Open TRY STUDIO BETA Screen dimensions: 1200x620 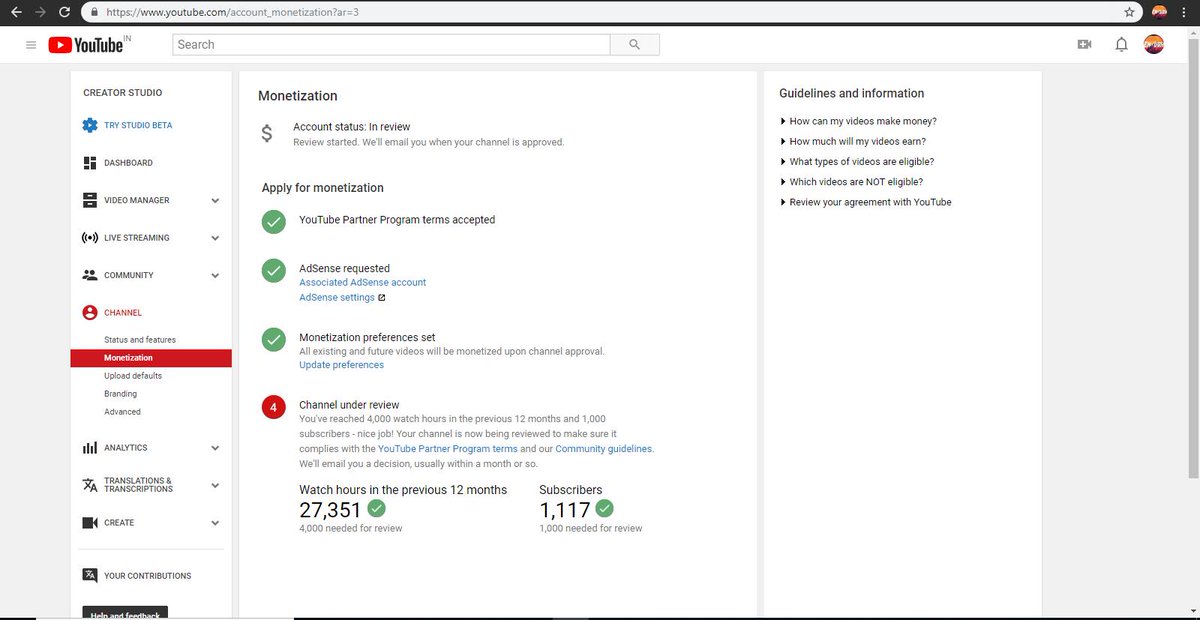click(x=138, y=126)
